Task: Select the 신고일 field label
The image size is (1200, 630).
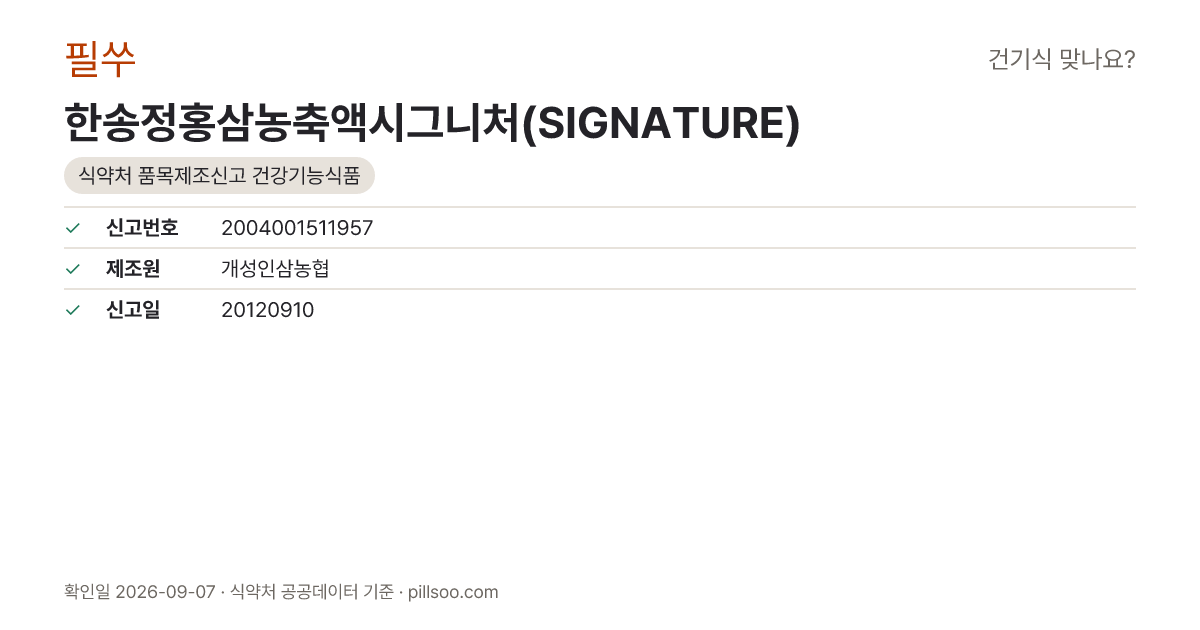Action: (x=133, y=310)
